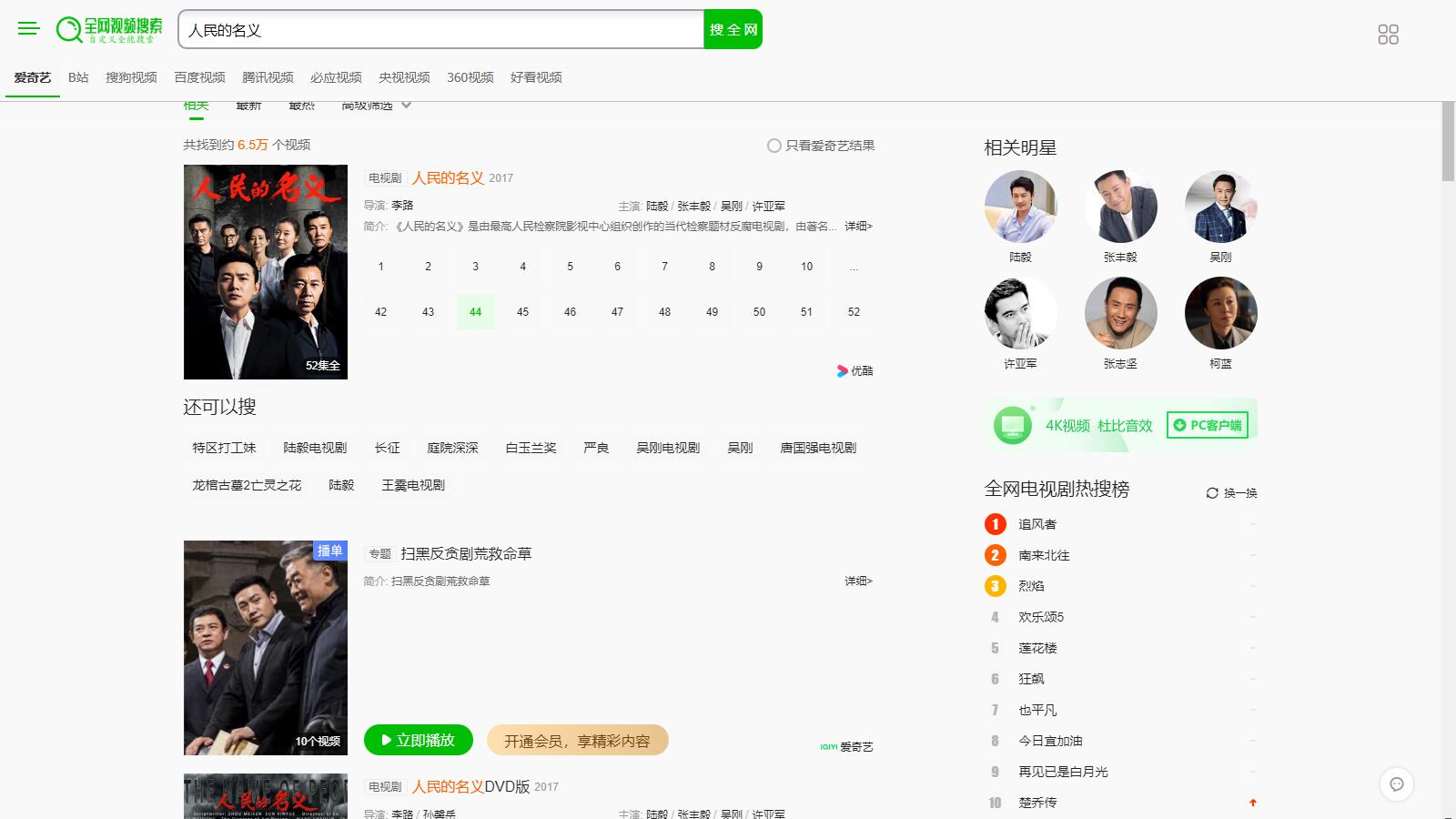Viewport: 1456px width, 819px height.
Task: Open 人民的名义 poster thumbnail
Action: 266,272
